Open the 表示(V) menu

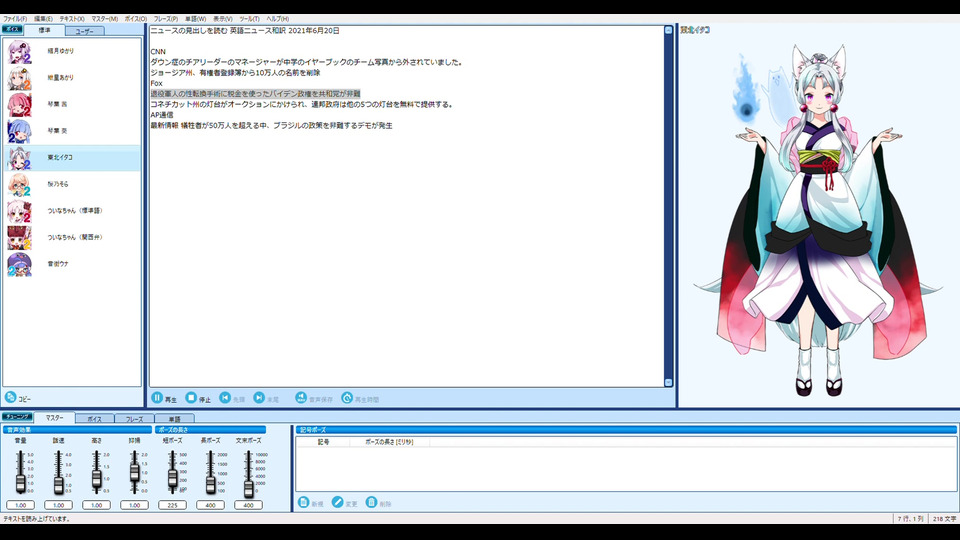coord(222,19)
